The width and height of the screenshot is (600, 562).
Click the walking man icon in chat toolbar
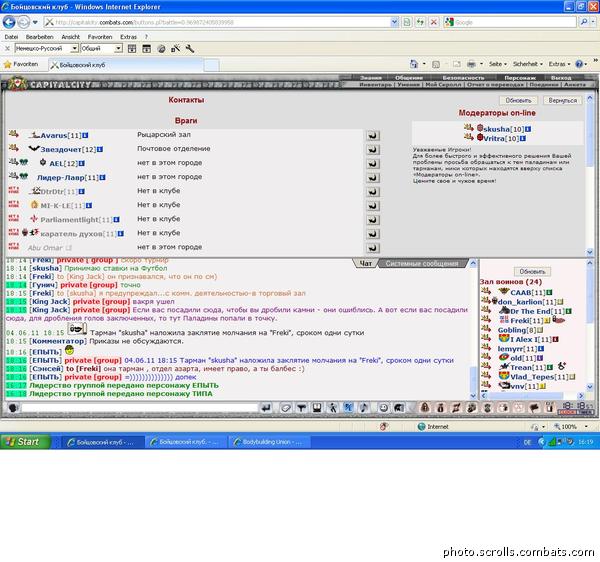[x=333, y=408]
